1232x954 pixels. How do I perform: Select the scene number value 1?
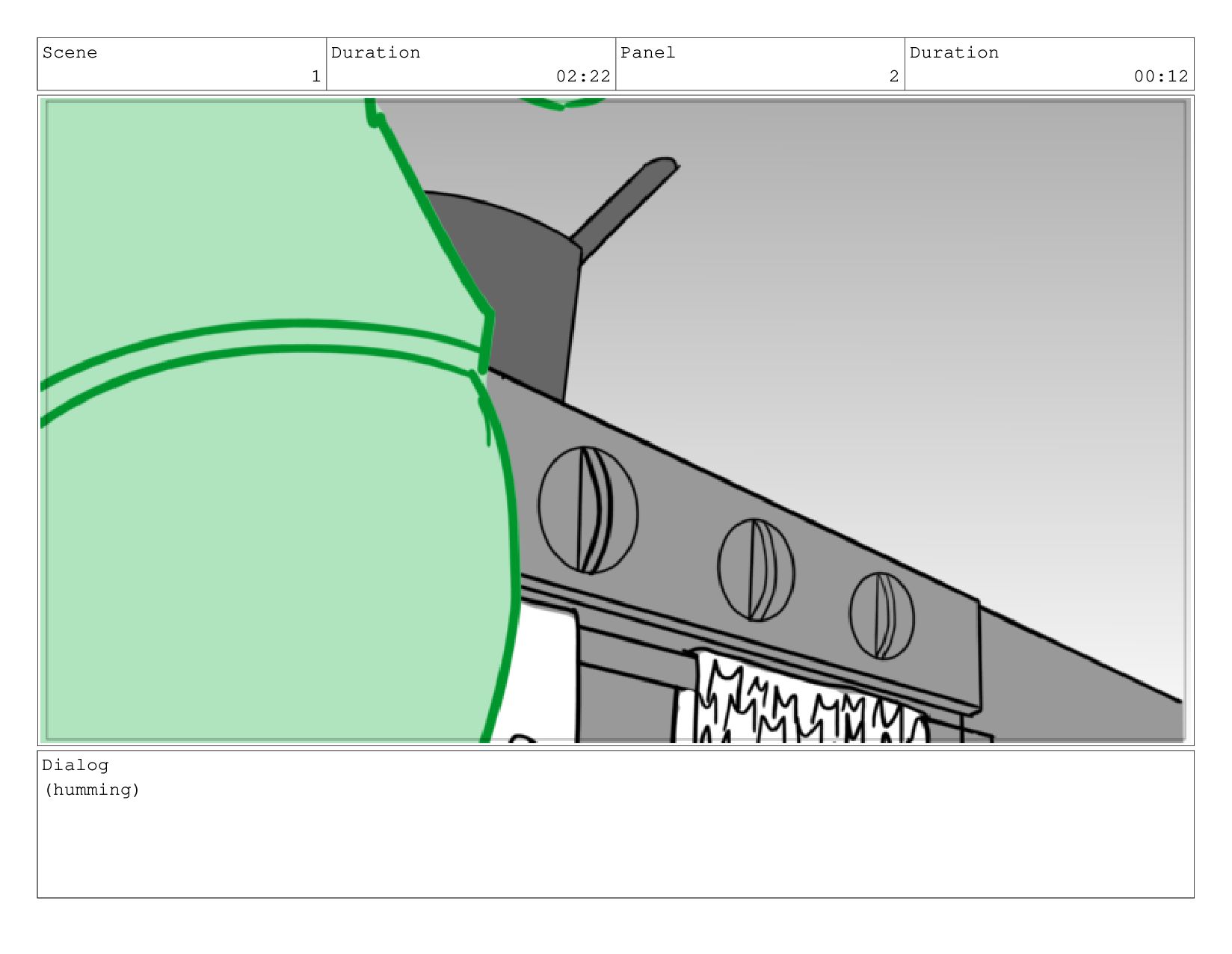point(315,76)
